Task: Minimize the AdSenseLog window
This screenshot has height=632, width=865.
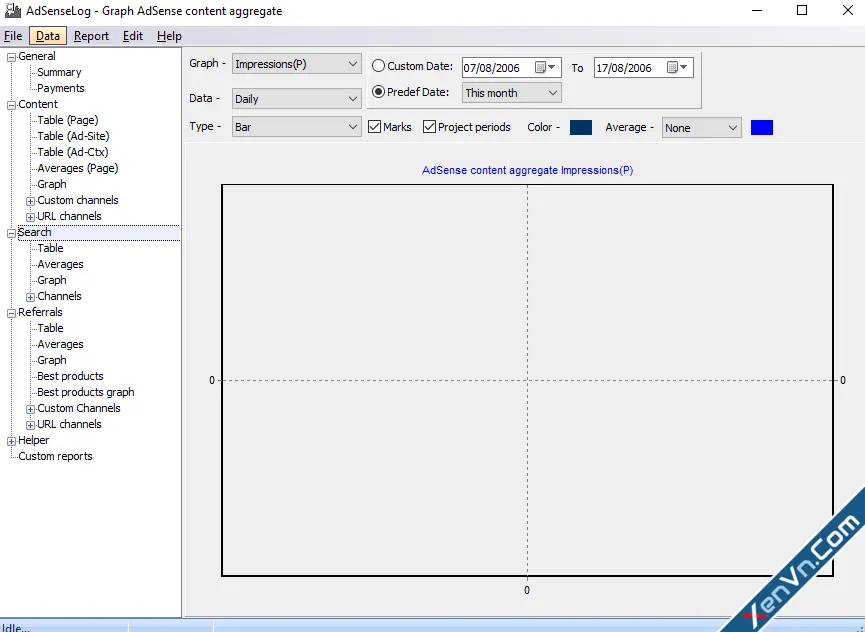Action: [757, 10]
